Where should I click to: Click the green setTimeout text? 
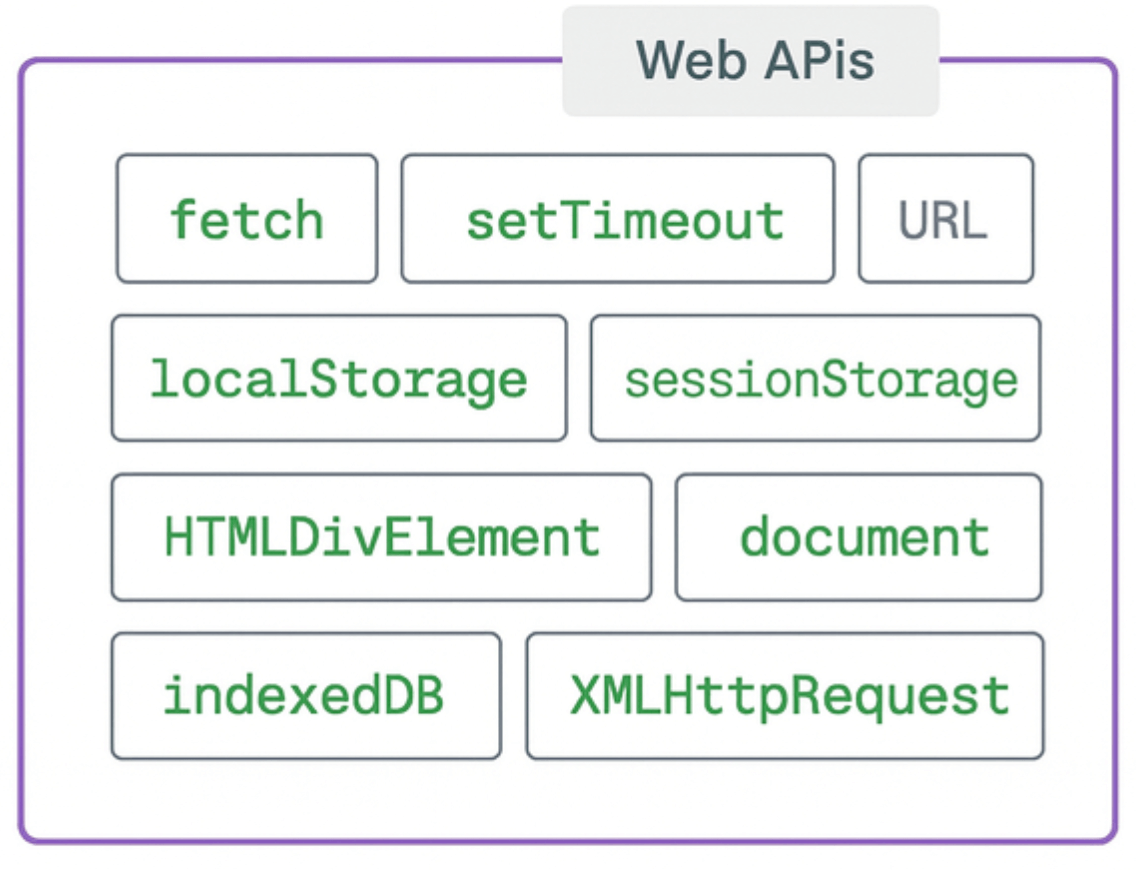[x=625, y=220]
